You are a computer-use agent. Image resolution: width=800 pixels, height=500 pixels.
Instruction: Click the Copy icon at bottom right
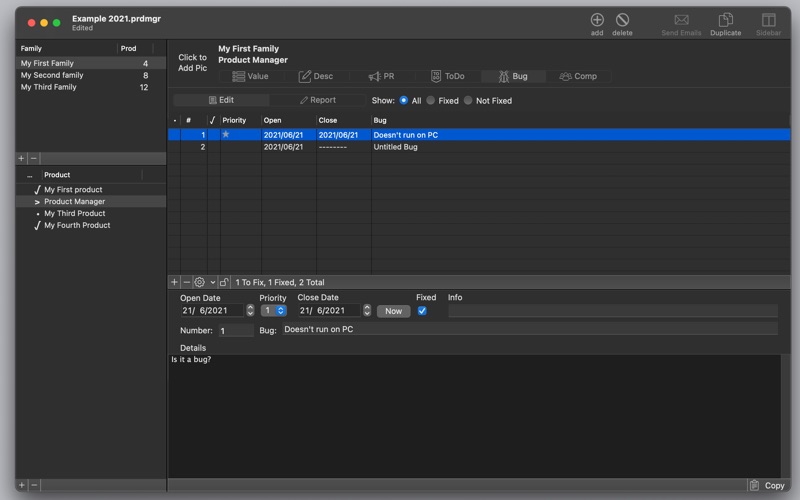[755, 485]
